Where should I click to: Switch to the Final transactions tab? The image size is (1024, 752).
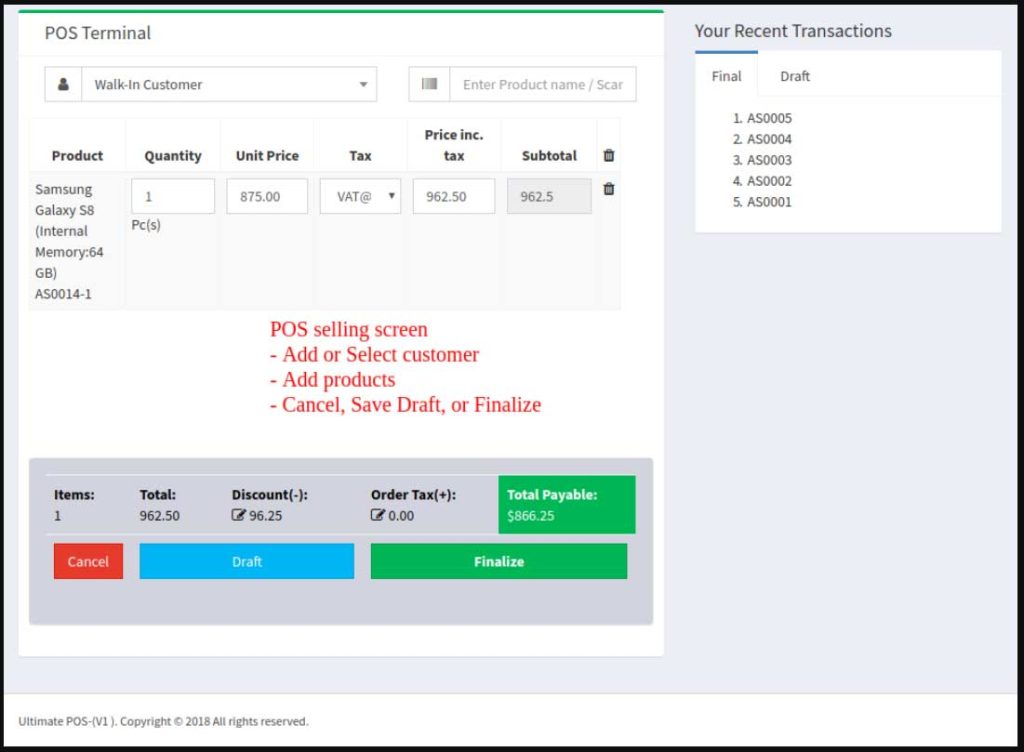(727, 76)
